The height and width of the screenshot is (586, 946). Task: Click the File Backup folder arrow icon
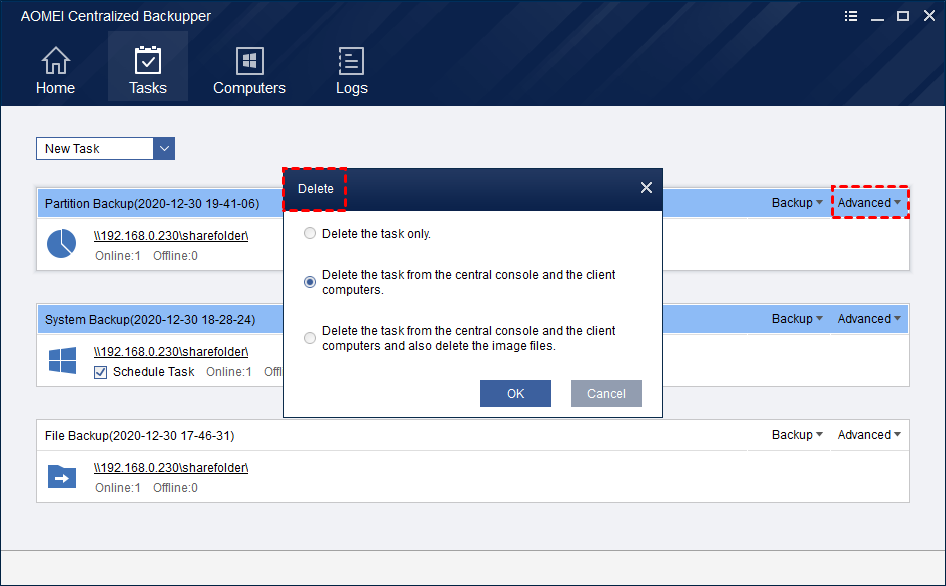(62, 477)
